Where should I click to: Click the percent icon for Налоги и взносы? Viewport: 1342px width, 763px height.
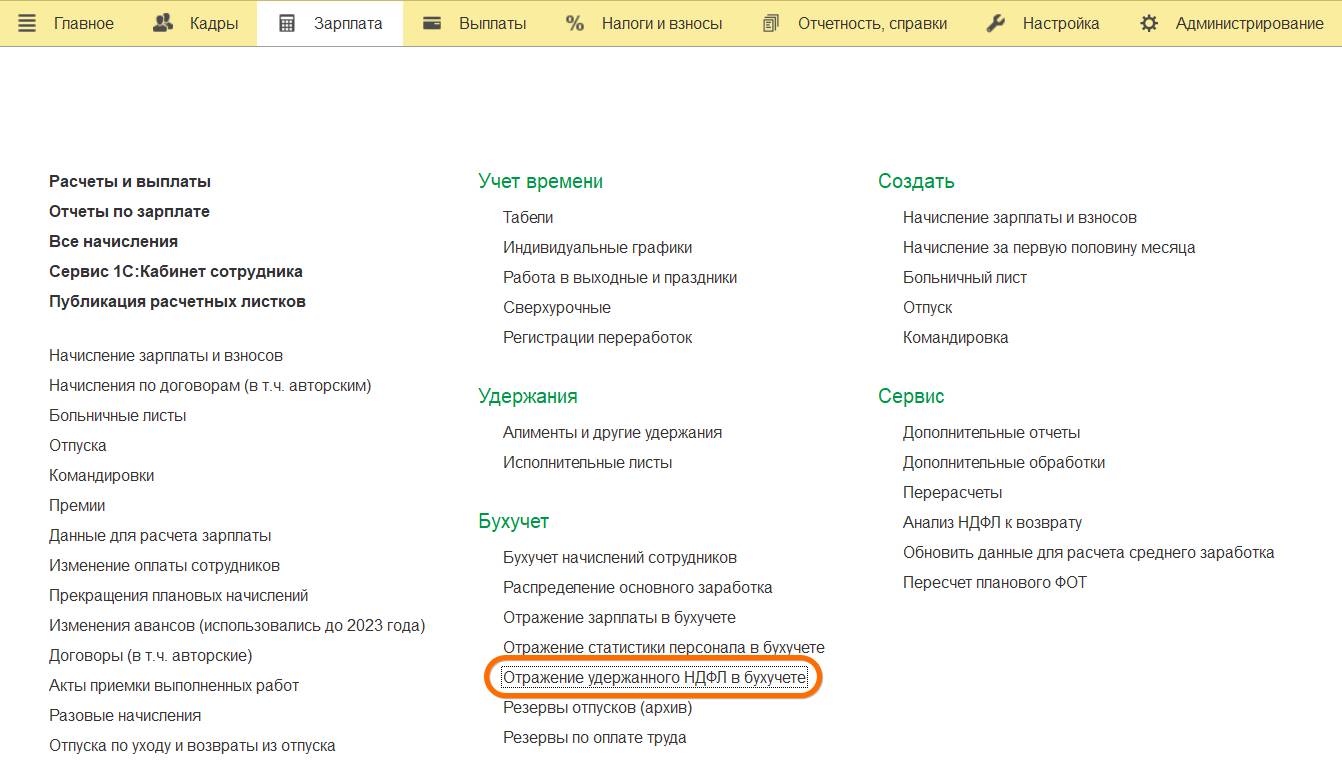(574, 23)
